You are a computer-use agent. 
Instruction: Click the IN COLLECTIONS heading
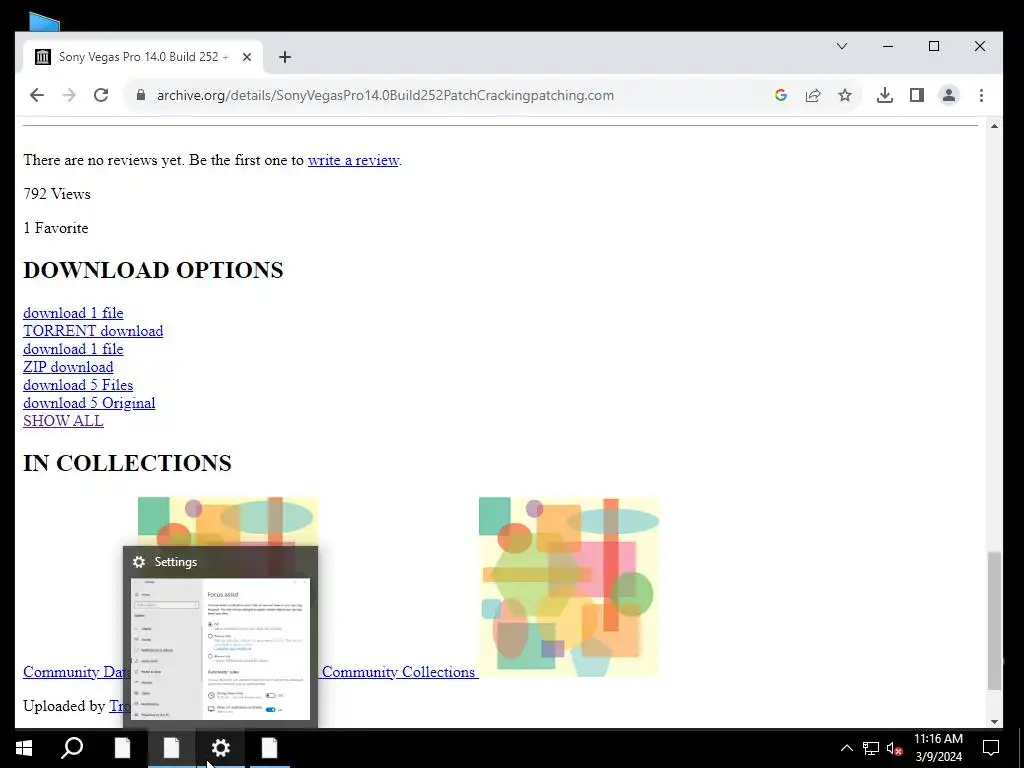click(127, 463)
